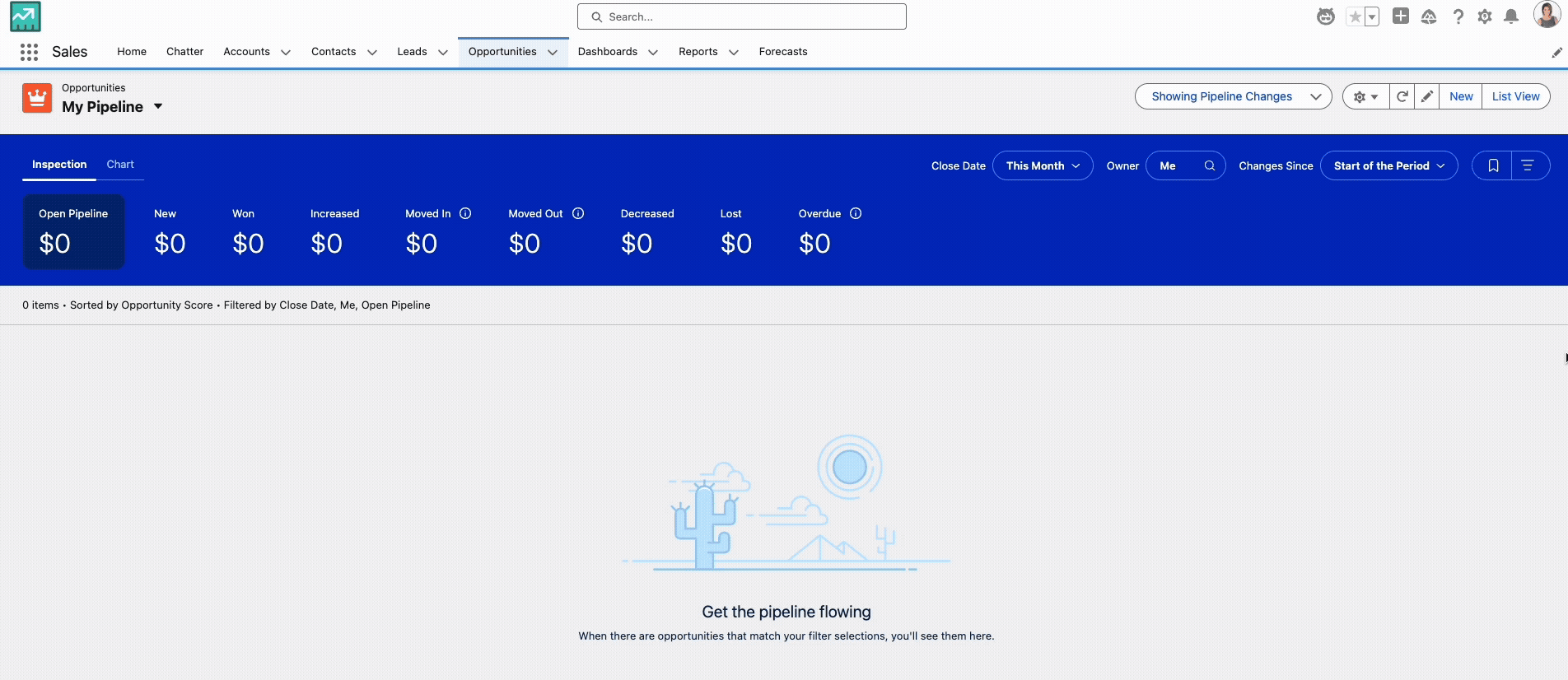Open the filter lines icon panel

pos(1528,165)
